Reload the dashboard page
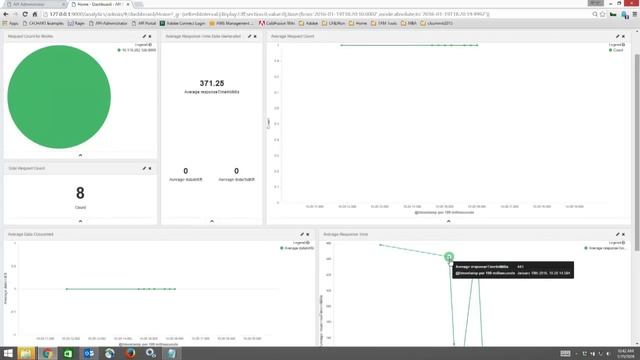The height and width of the screenshot is (360, 640). 25,14
